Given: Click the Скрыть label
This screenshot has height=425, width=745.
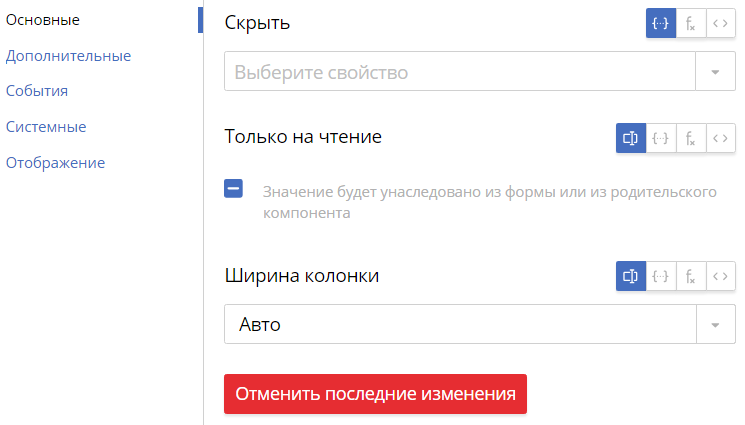Looking at the screenshot, I should [257, 23].
